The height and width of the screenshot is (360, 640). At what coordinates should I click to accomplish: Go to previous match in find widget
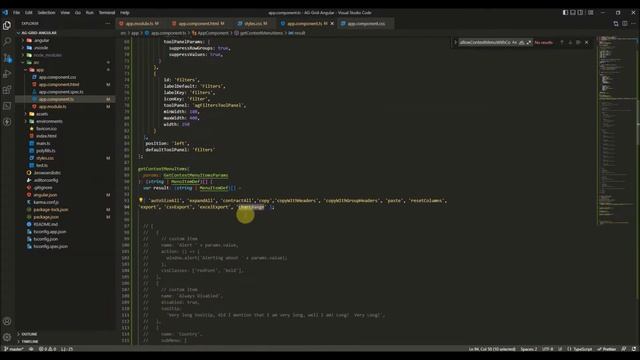coord(562,42)
